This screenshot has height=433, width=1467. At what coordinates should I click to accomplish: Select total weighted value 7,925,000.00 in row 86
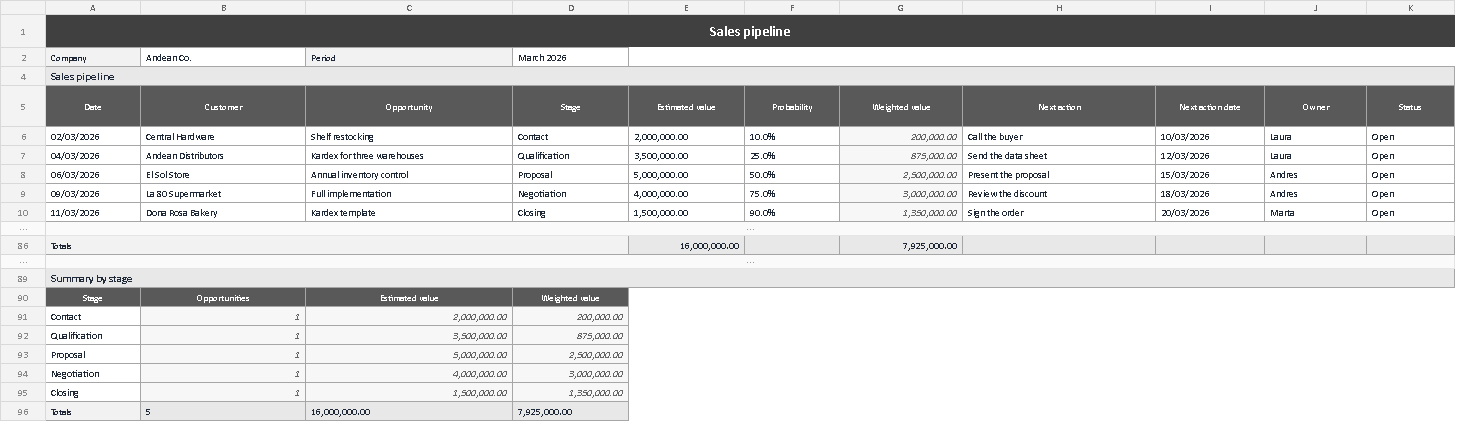pyautogui.click(x=901, y=245)
